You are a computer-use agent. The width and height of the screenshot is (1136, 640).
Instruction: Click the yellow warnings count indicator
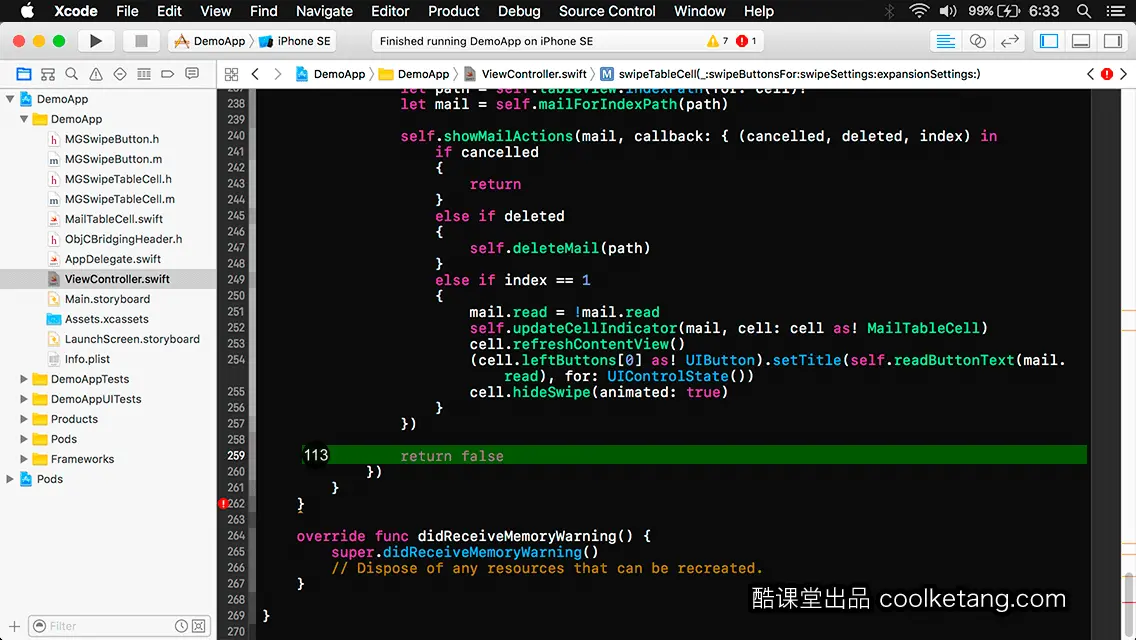(717, 41)
